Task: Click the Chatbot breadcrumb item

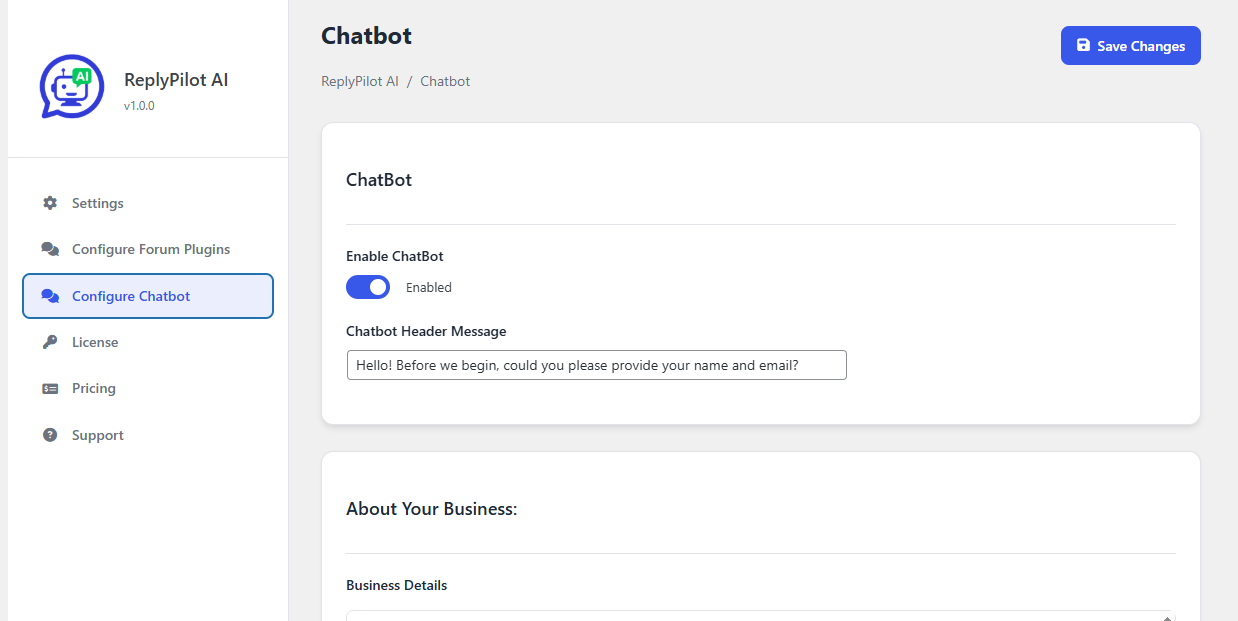Action: tap(445, 81)
